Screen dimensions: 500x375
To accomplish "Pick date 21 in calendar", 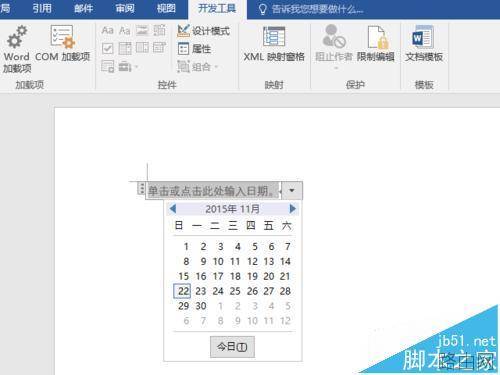I will [x=285, y=276].
